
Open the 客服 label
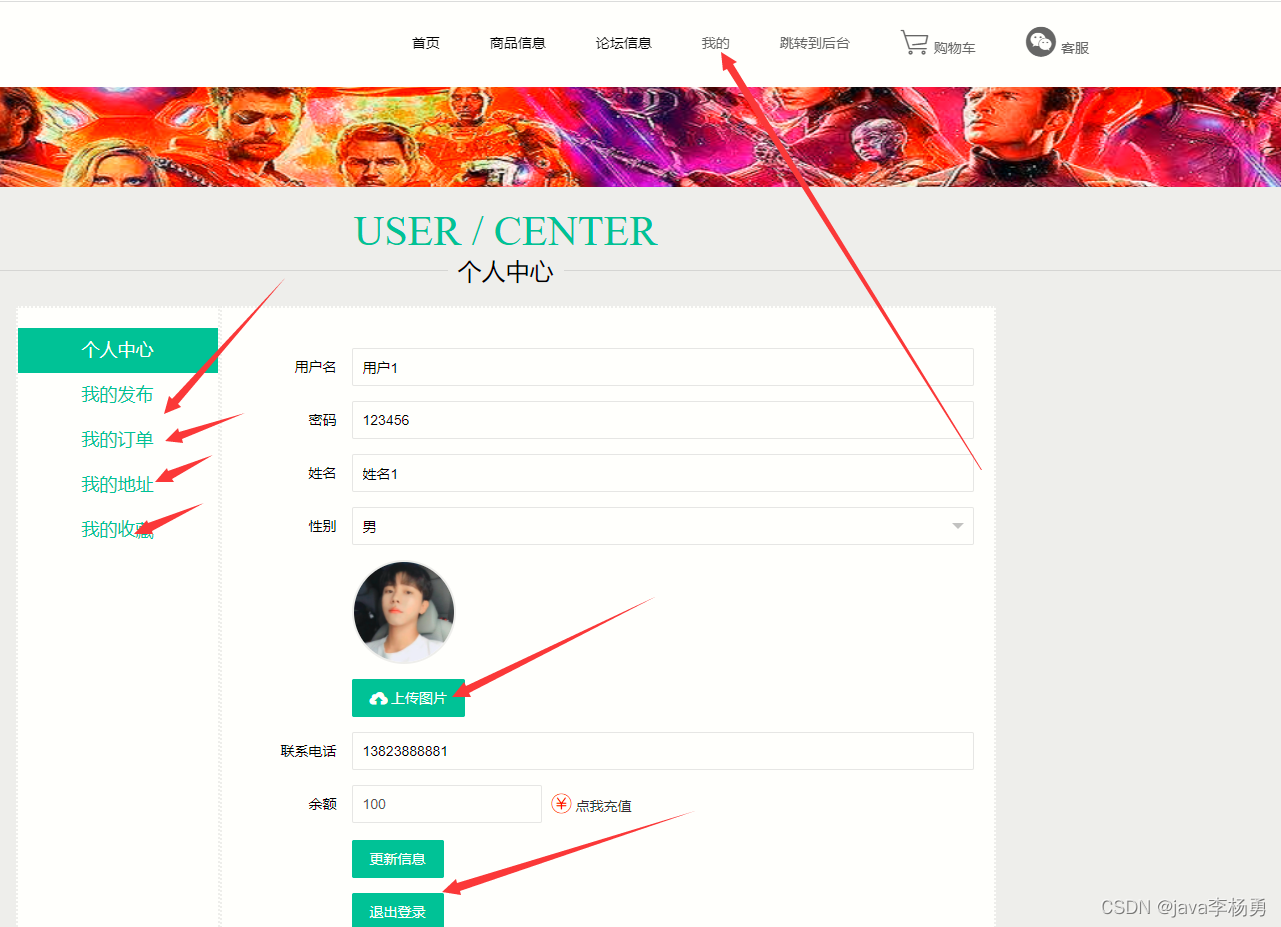pos(1075,48)
